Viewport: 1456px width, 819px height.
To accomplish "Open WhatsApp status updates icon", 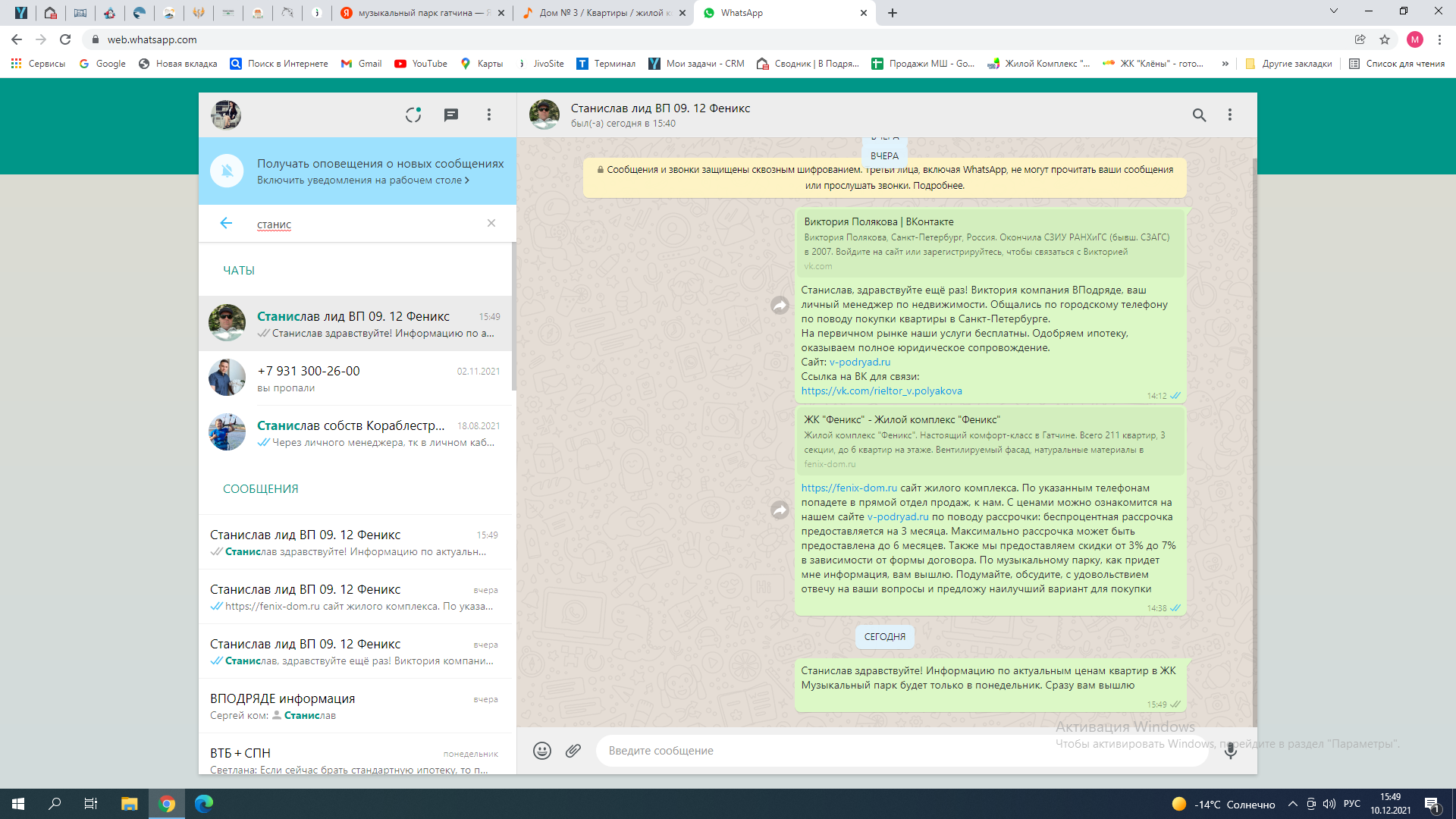I will 413,115.
